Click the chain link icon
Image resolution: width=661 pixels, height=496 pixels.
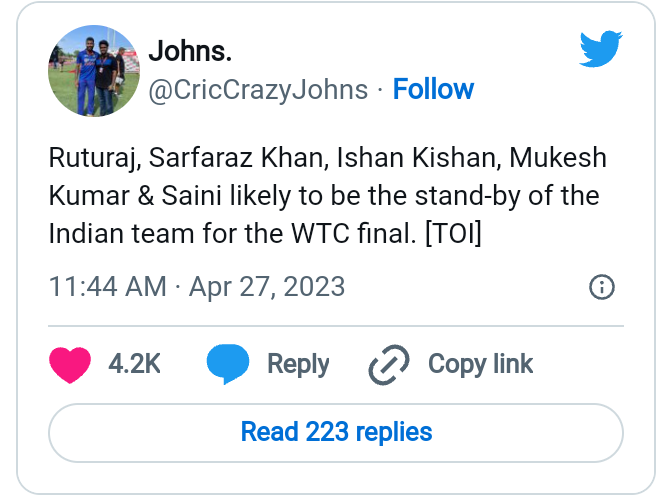pyautogui.click(x=389, y=365)
